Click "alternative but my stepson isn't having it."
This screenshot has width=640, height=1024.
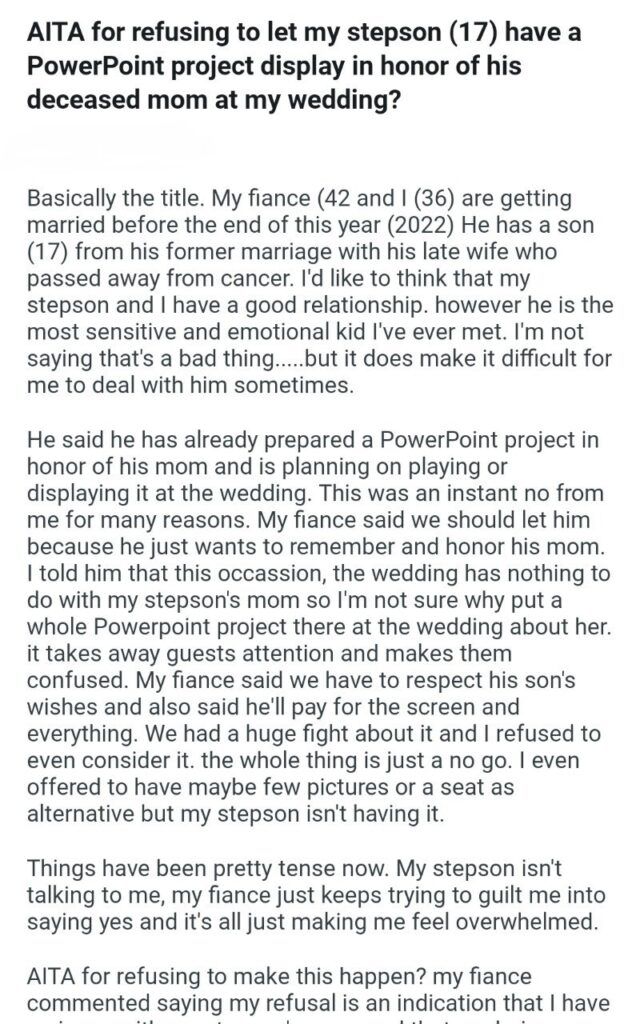(x=236, y=814)
